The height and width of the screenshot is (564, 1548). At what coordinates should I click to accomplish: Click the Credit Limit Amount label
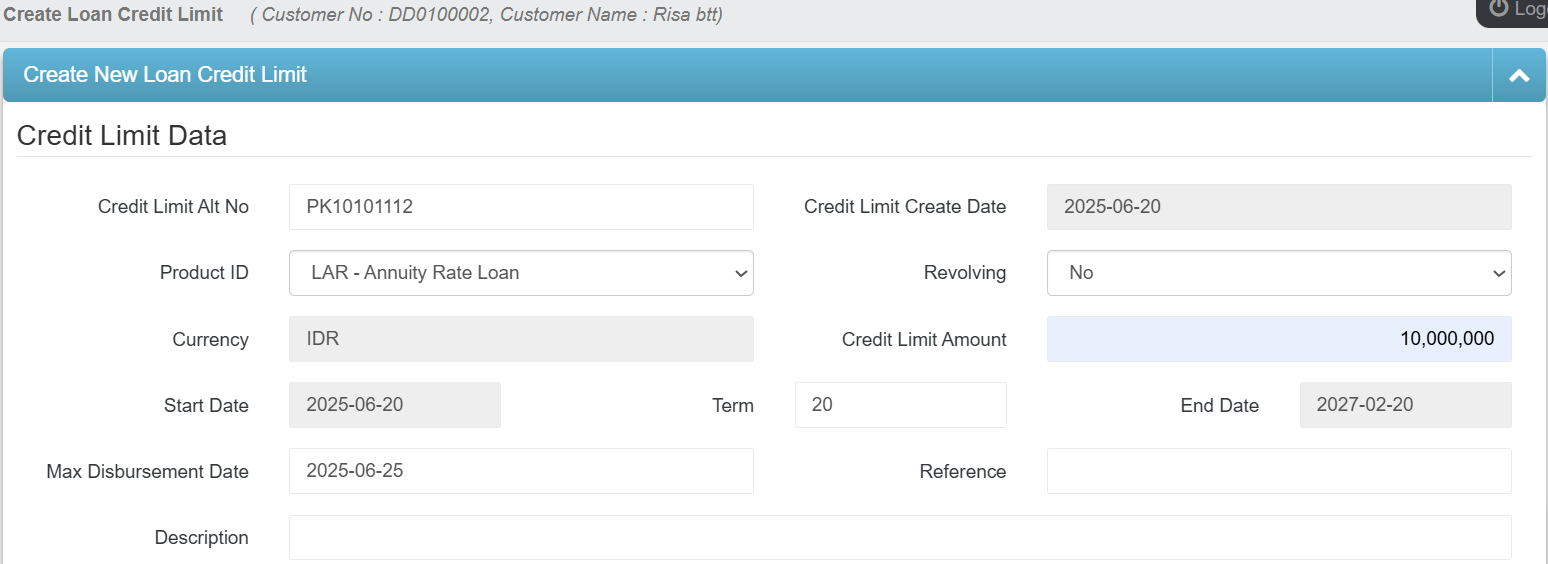(924, 339)
